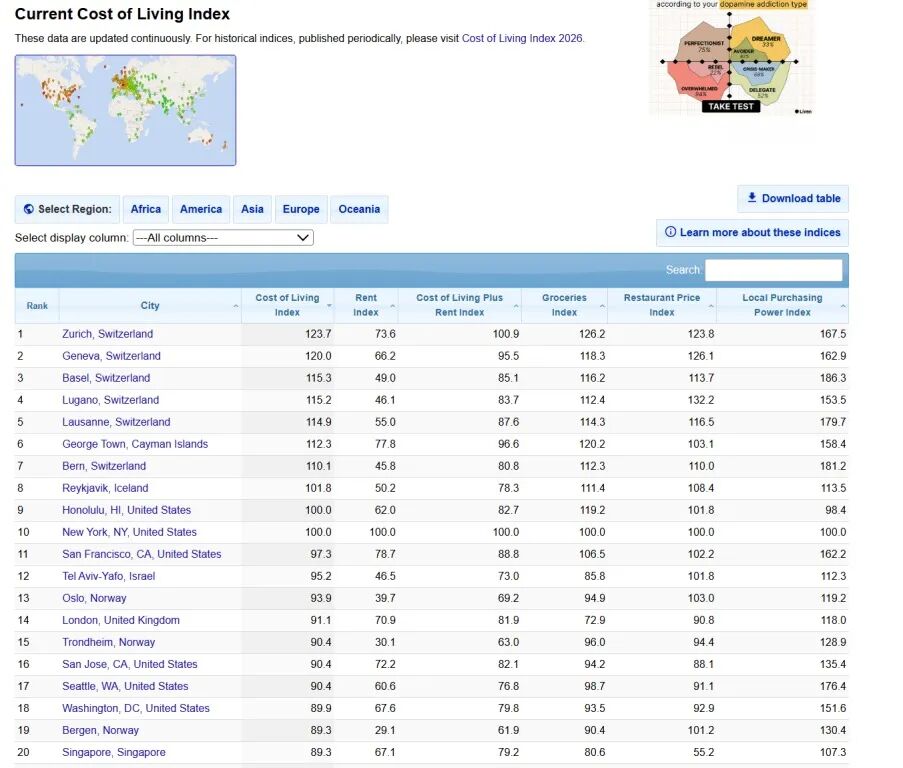Open the Zurich, Switzerland city link
This screenshot has height=768, width=903.
click(107, 334)
